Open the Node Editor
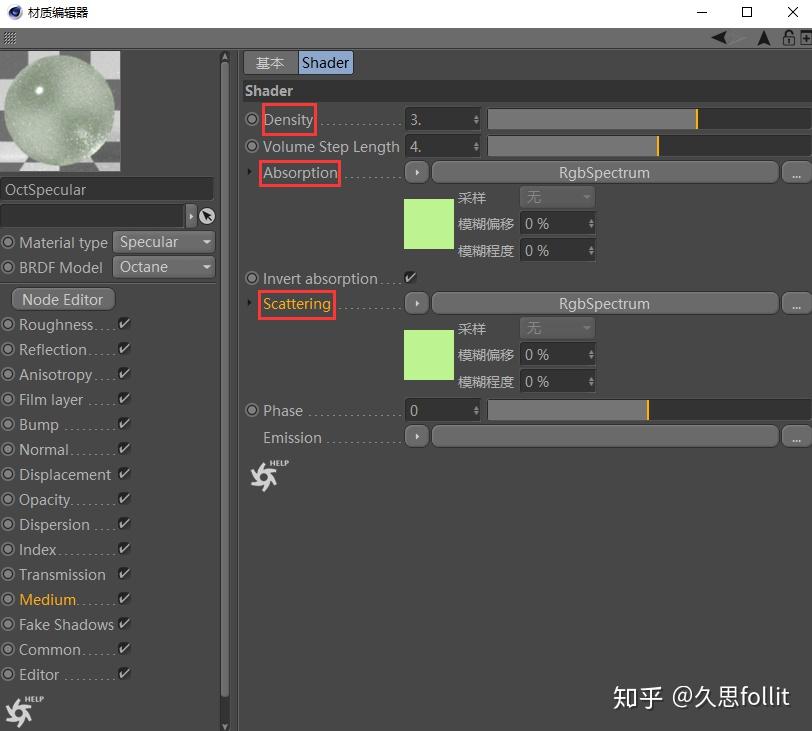 [x=62, y=299]
